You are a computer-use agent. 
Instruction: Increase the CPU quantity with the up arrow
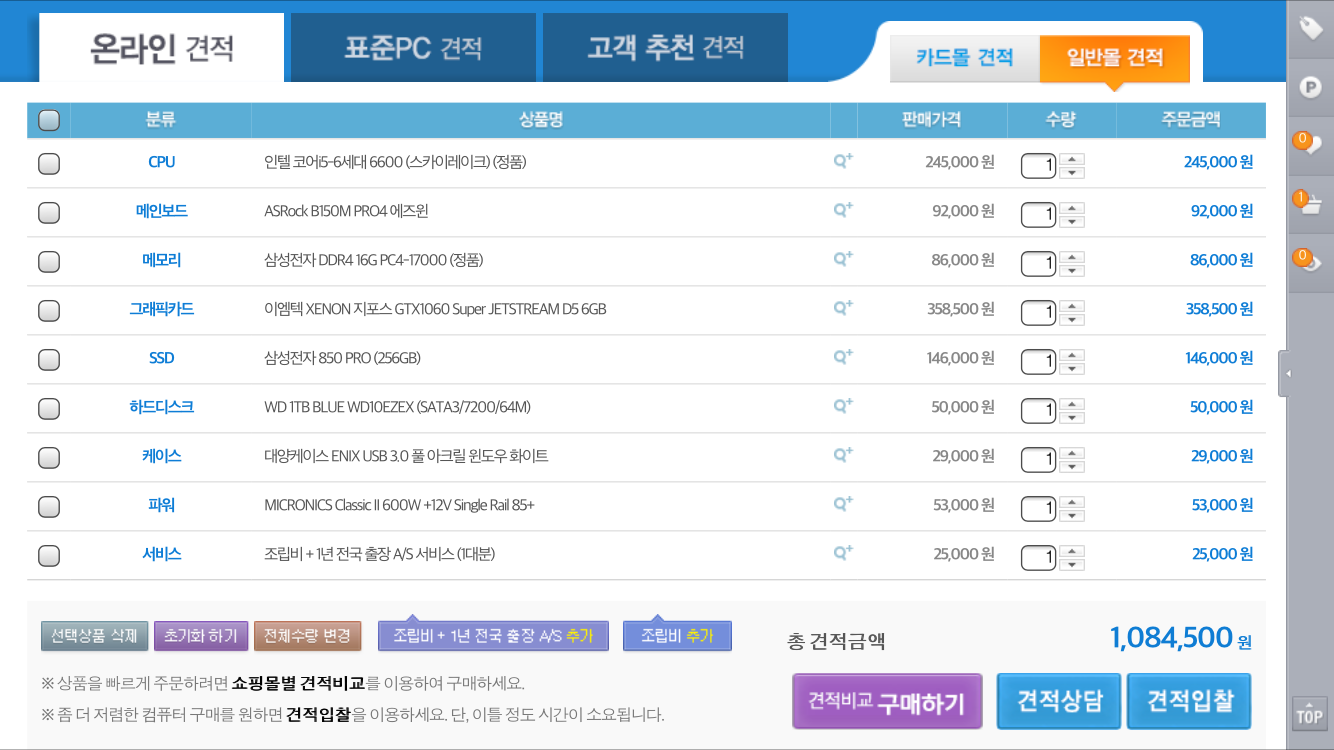tap(1072, 158)
